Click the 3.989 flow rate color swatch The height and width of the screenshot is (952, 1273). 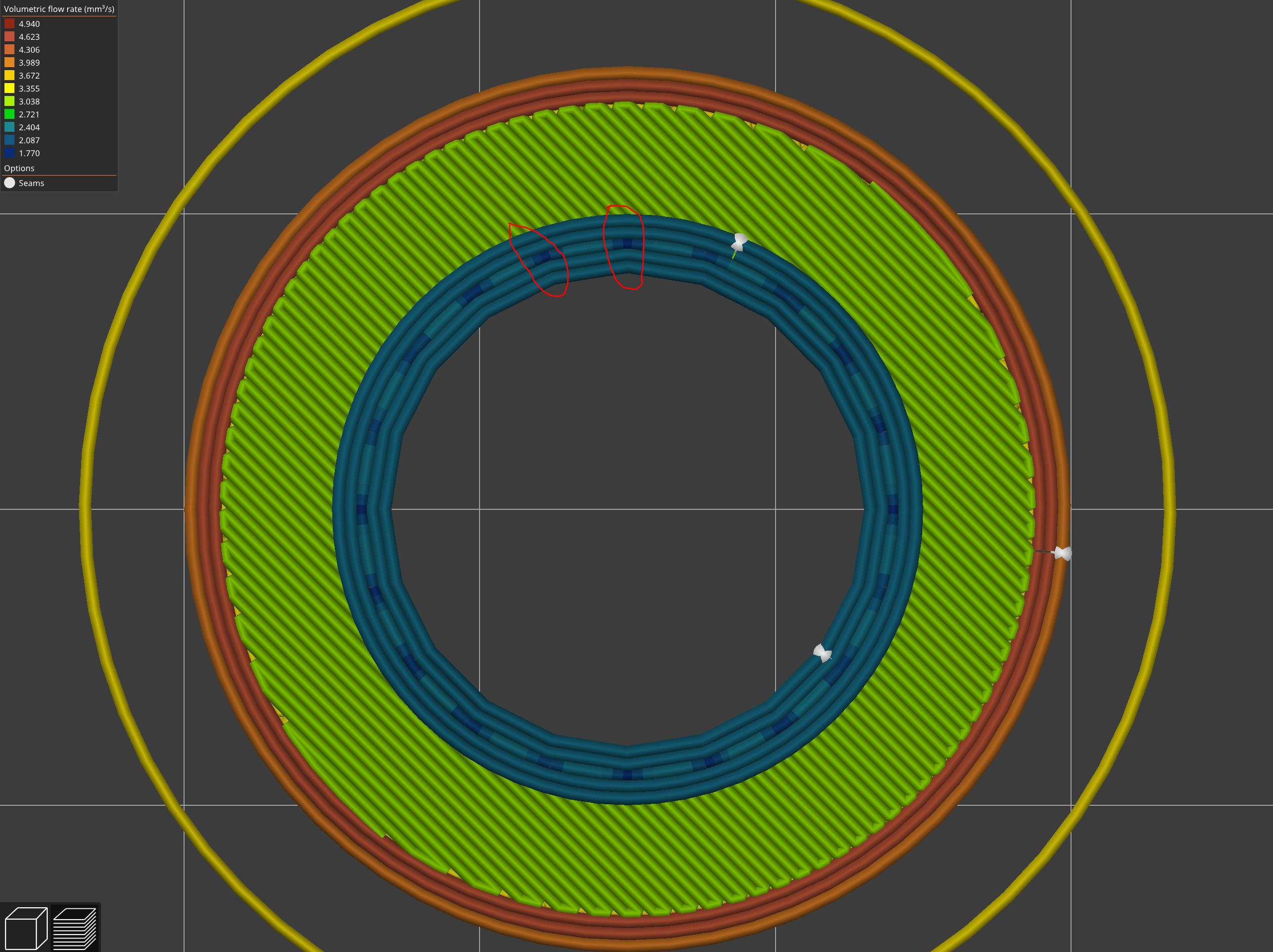[10, 63]
